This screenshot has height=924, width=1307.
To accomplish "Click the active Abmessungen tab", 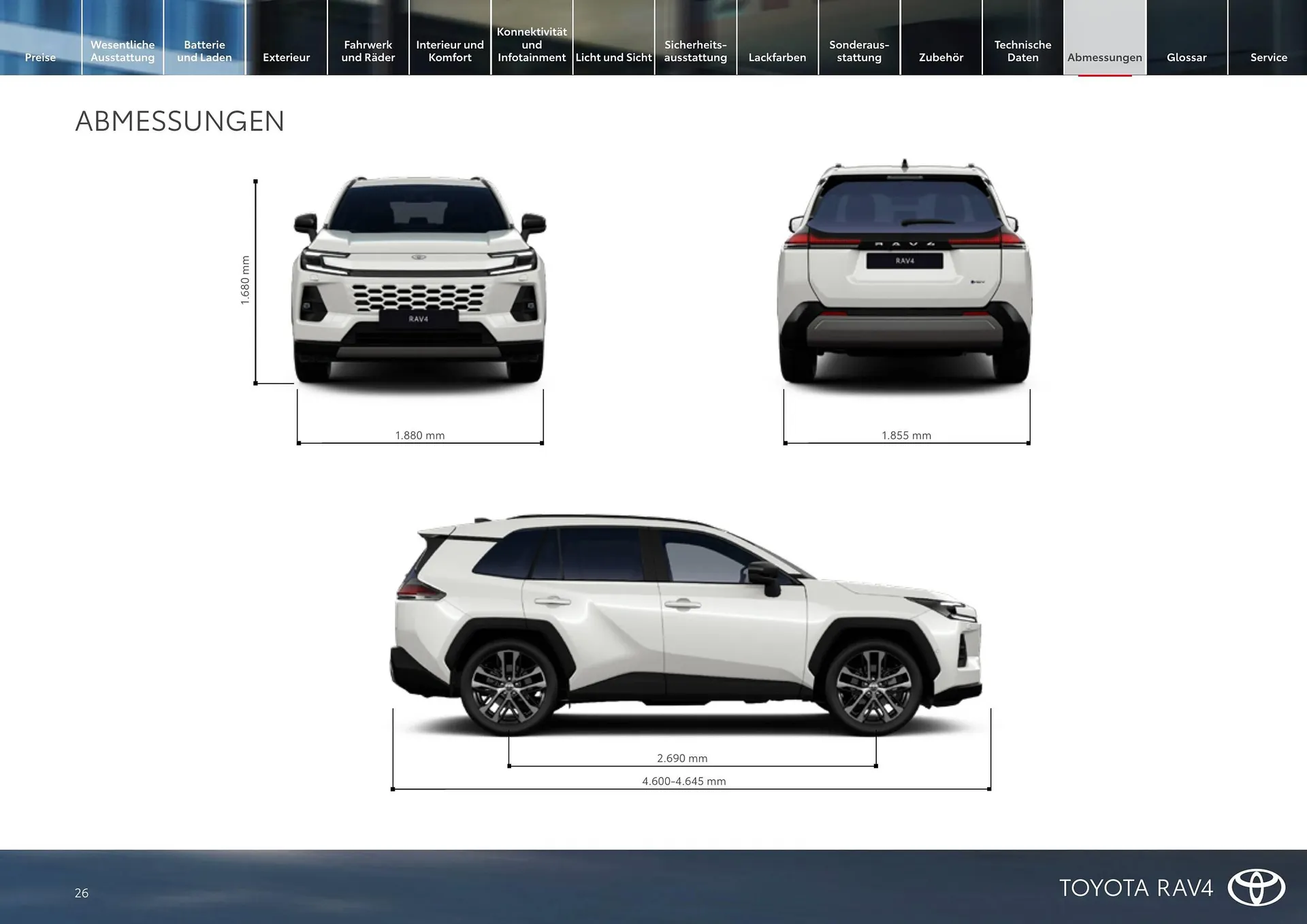I will (1104, 57).
